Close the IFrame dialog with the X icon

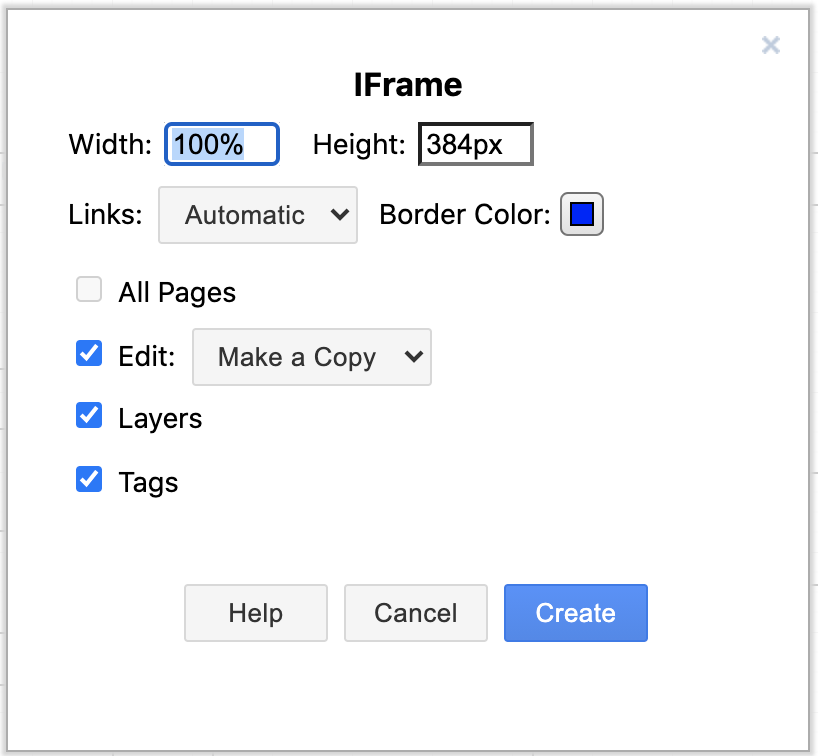pos(770,45)
